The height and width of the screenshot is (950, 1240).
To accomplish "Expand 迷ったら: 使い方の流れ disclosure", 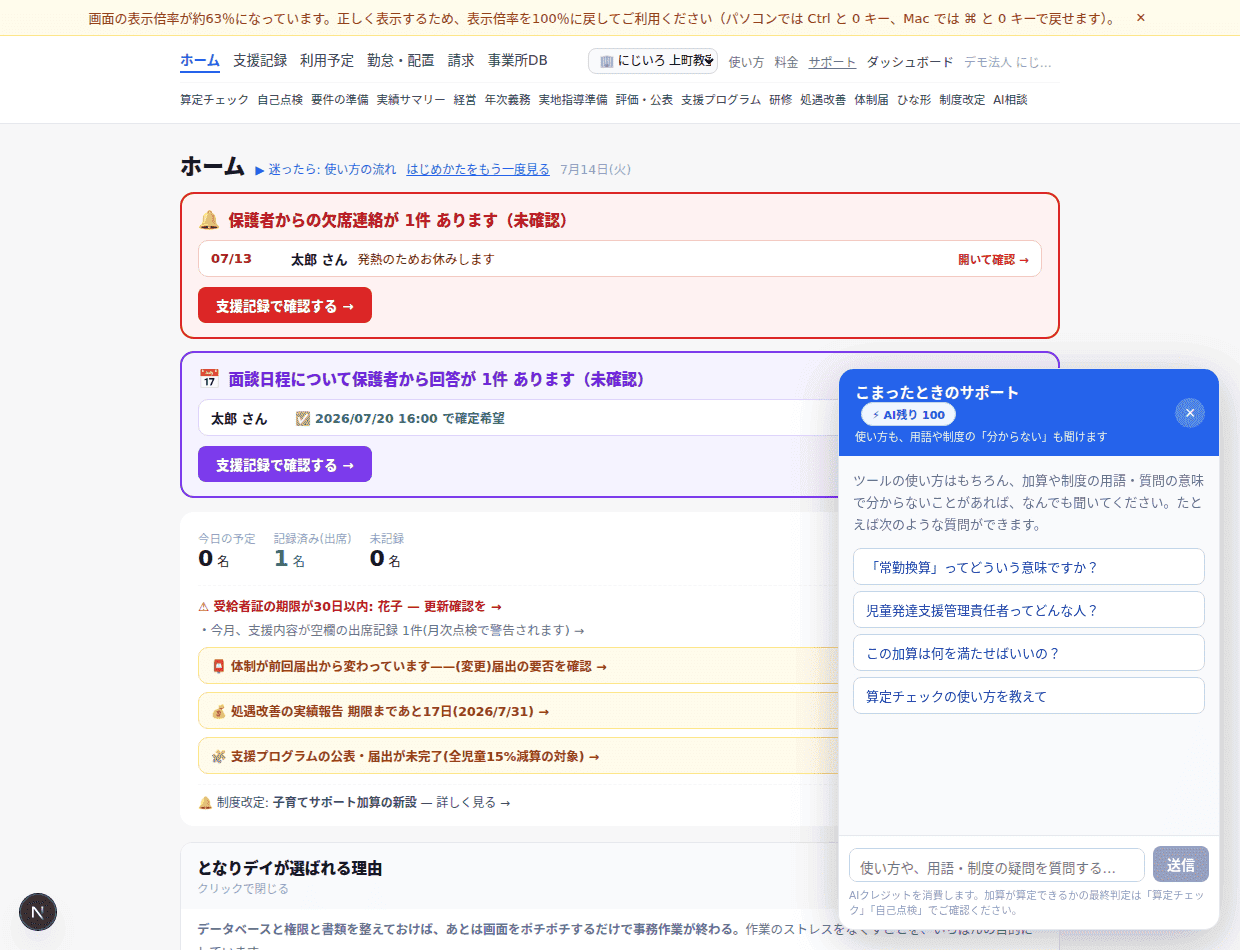I will pyautogui.click(x=326, y=170).
